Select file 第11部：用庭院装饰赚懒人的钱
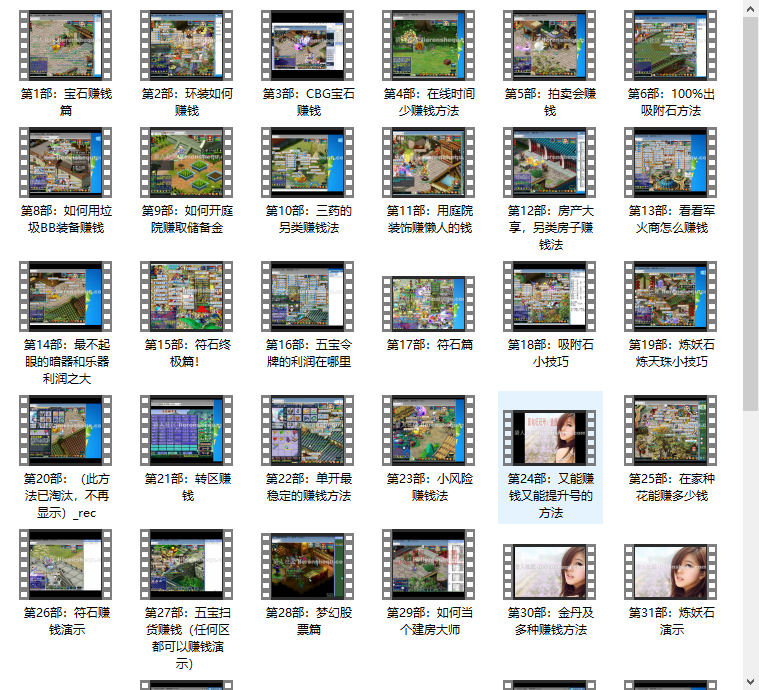The height and width of the screenshot is (690, 759). pyautogui.click(x=429, y=162)
